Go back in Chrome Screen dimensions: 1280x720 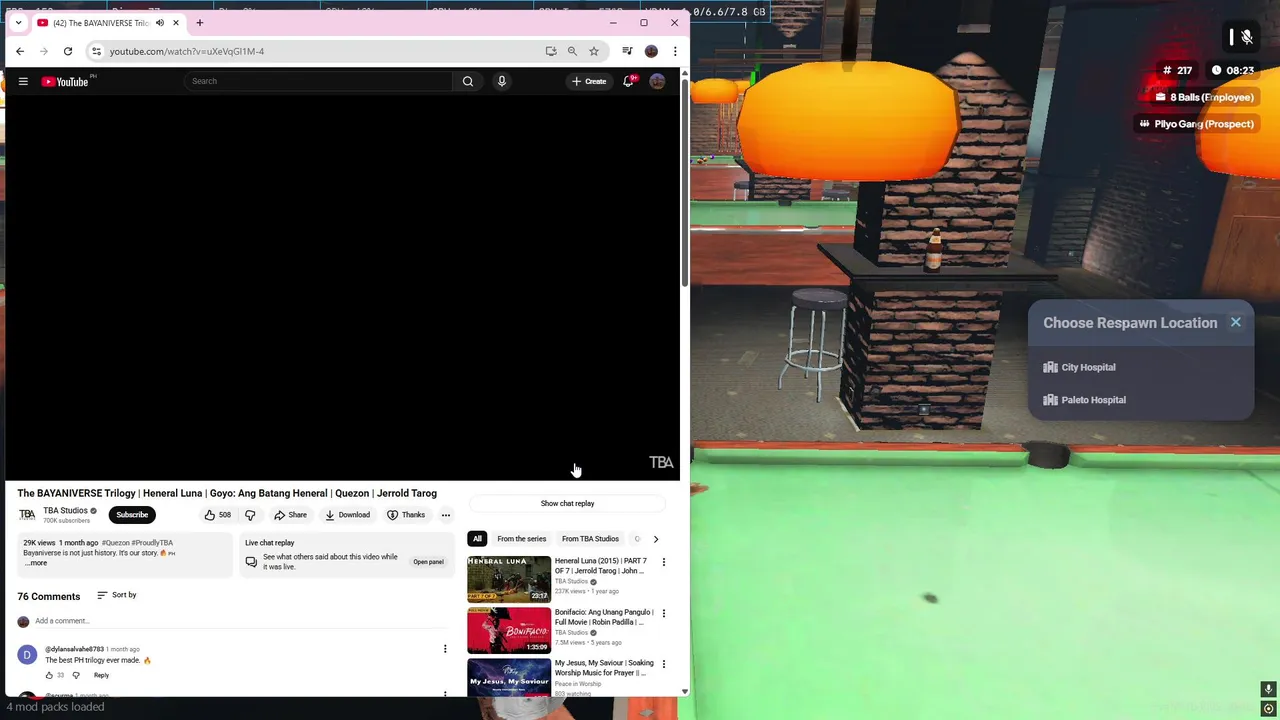[20, 51]
